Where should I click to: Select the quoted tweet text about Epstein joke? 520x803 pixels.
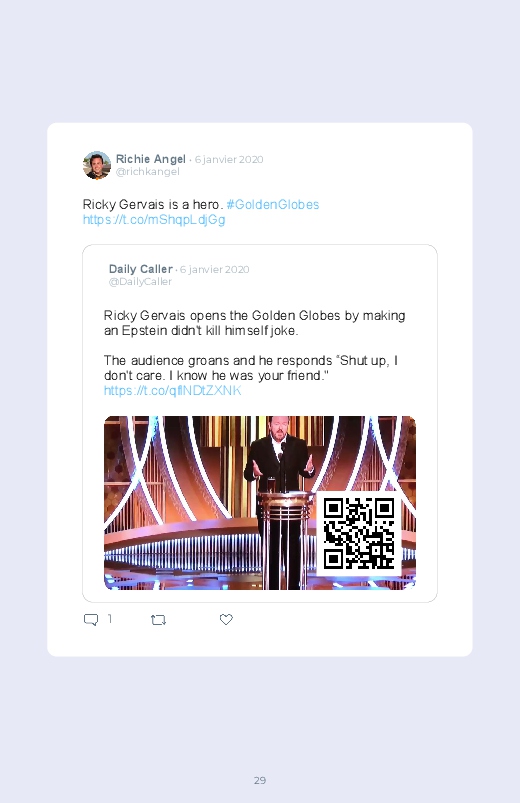pyautogui.click(x=255, y=323)
